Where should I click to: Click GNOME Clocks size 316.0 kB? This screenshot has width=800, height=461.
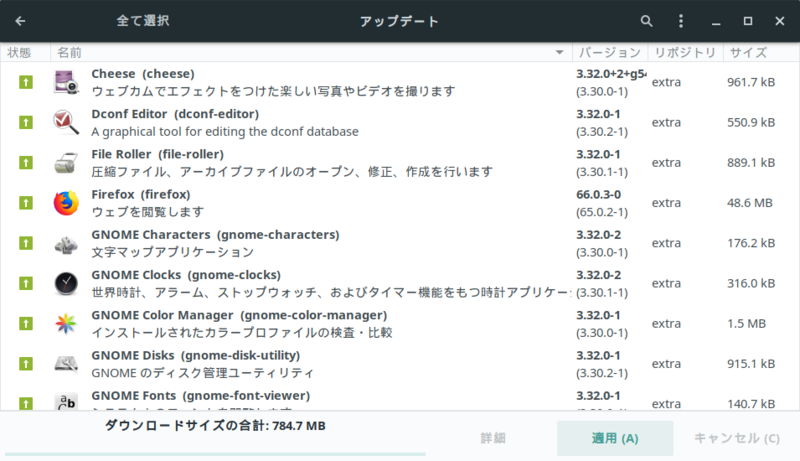[x=751, y=284]
